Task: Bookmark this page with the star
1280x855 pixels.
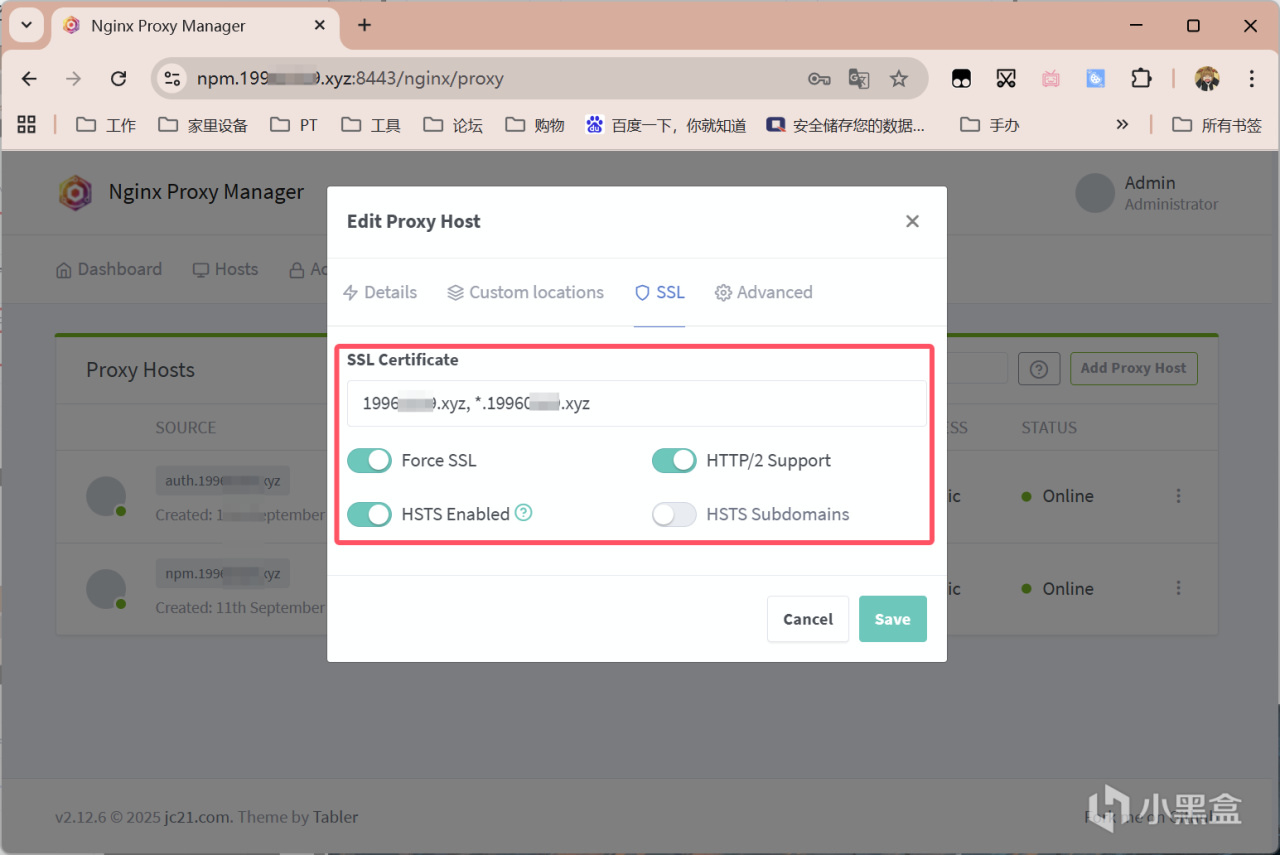Action: [899, 79]
